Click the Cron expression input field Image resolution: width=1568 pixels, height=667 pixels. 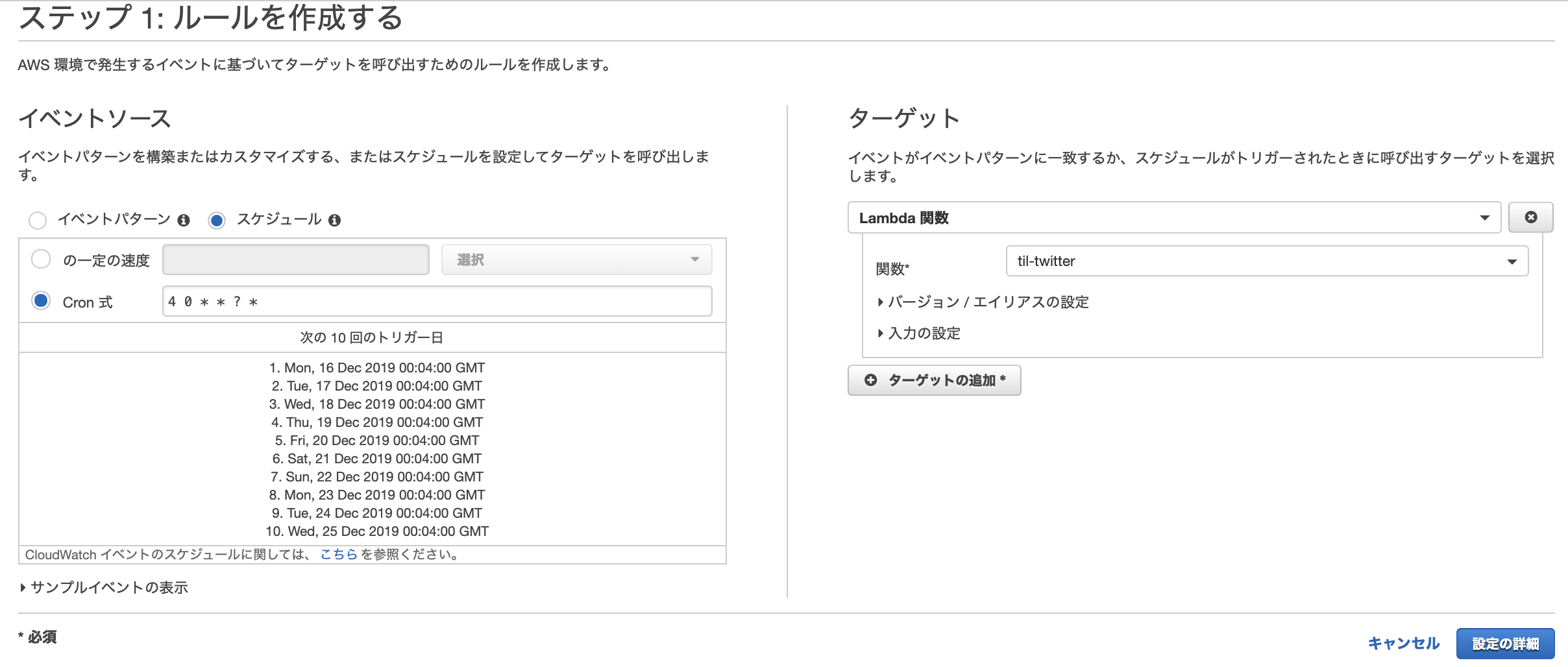tap(437, 301)
